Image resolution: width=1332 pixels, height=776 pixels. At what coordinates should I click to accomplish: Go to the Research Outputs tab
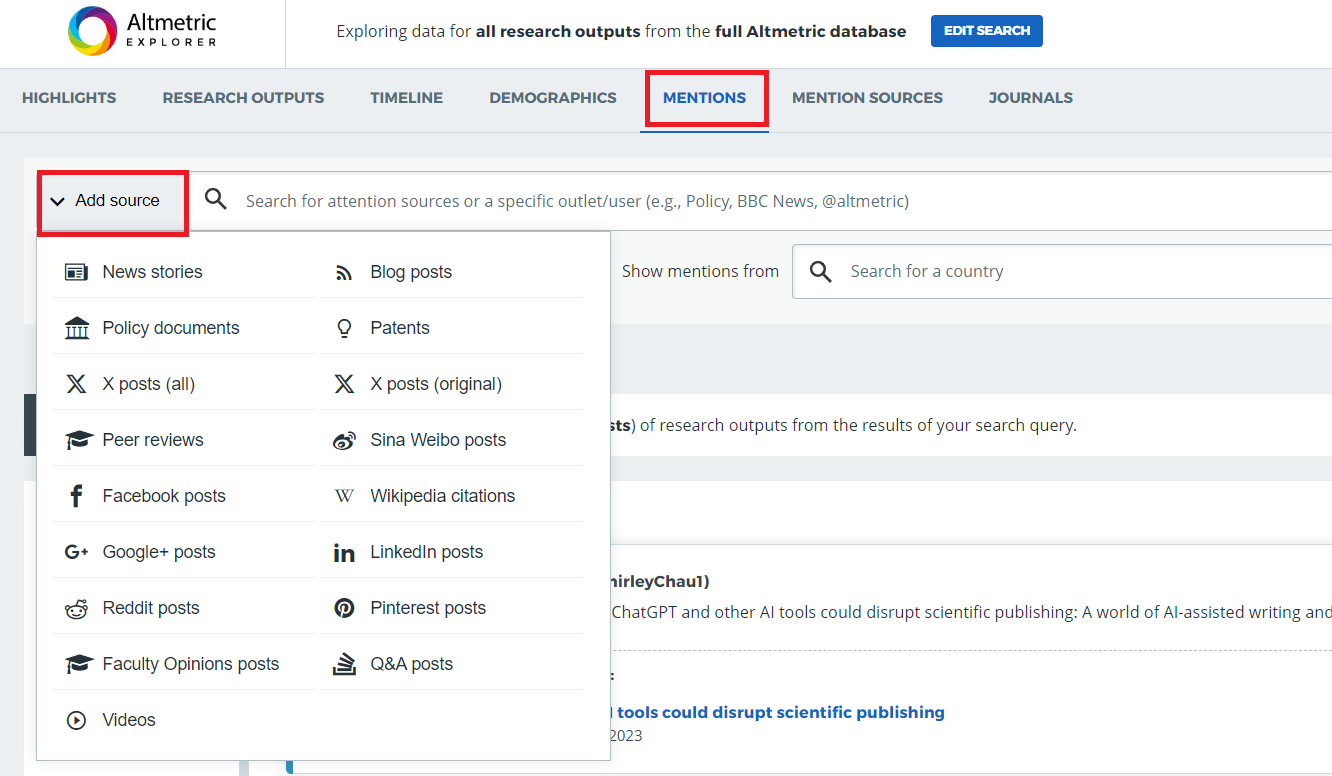click(x=243, y=98)
